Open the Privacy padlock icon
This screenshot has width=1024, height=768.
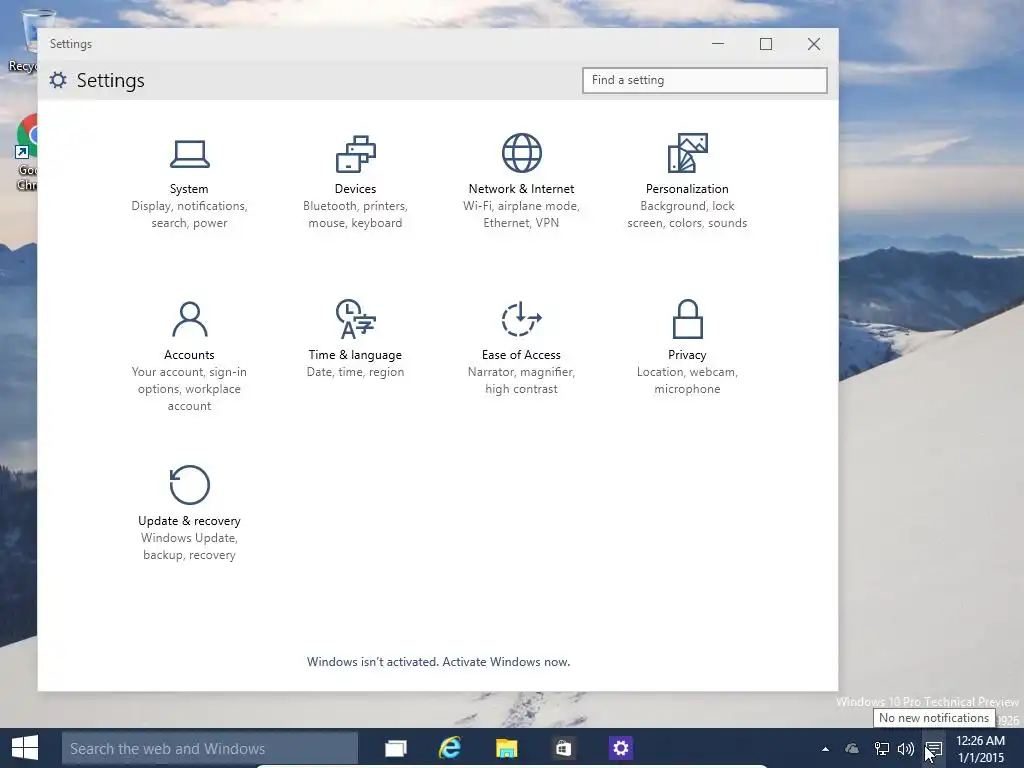[687, 319]
